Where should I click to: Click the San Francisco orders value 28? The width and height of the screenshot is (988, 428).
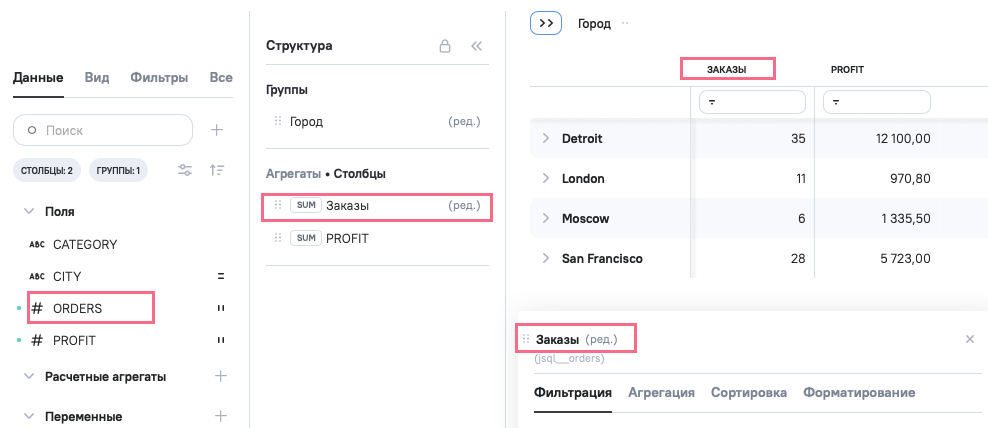tap(798, 258)
